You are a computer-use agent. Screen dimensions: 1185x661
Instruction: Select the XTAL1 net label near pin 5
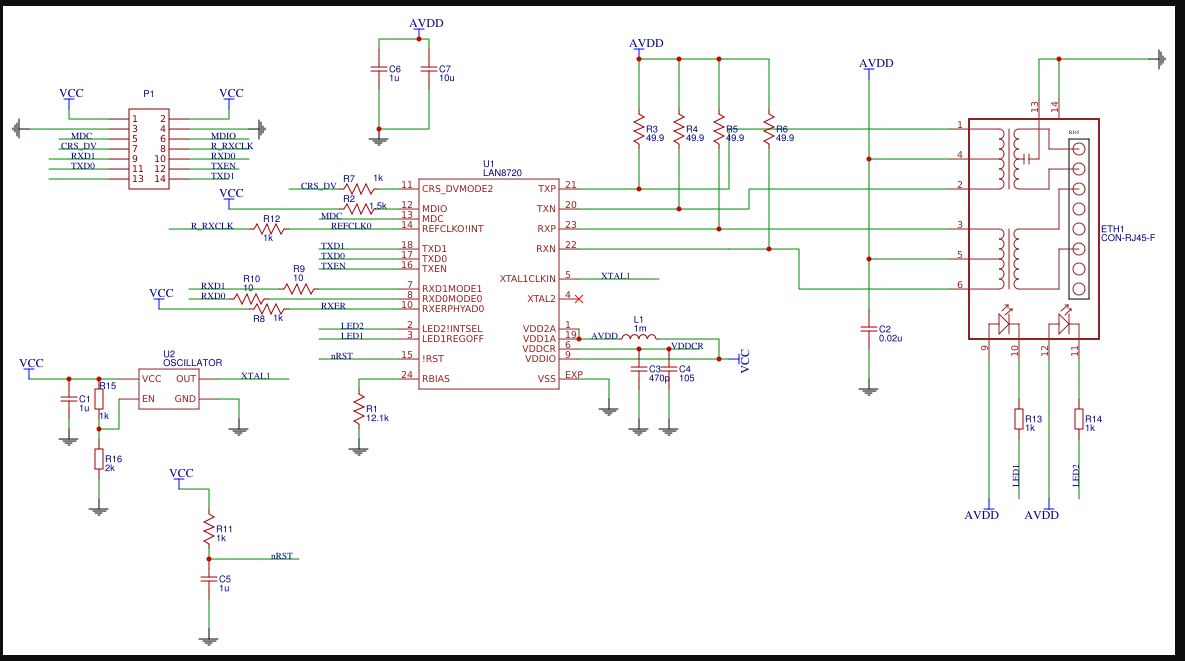click(x=615, y=274)
